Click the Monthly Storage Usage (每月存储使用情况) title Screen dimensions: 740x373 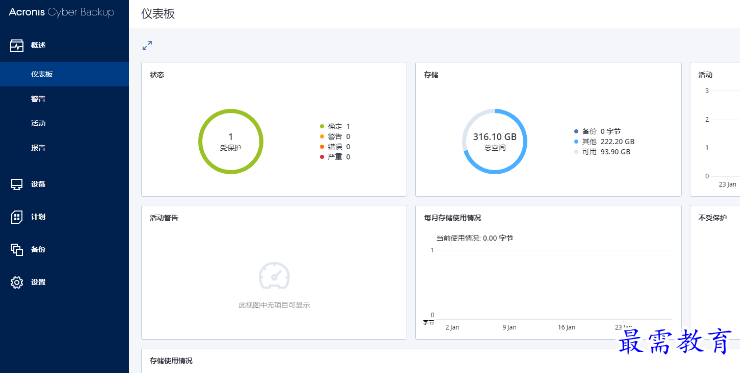453,218
